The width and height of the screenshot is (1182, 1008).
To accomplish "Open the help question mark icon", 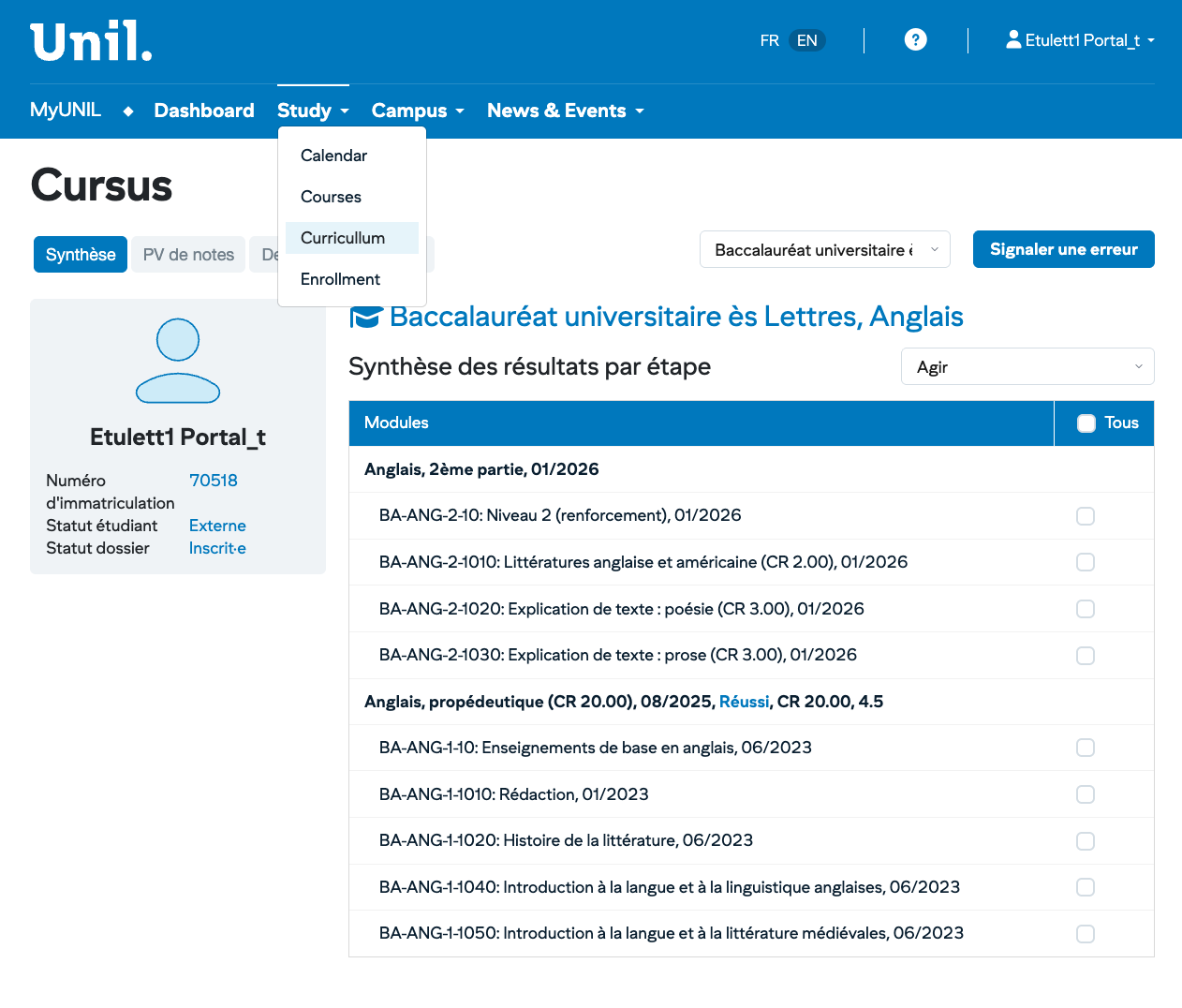I will point(915,40).
